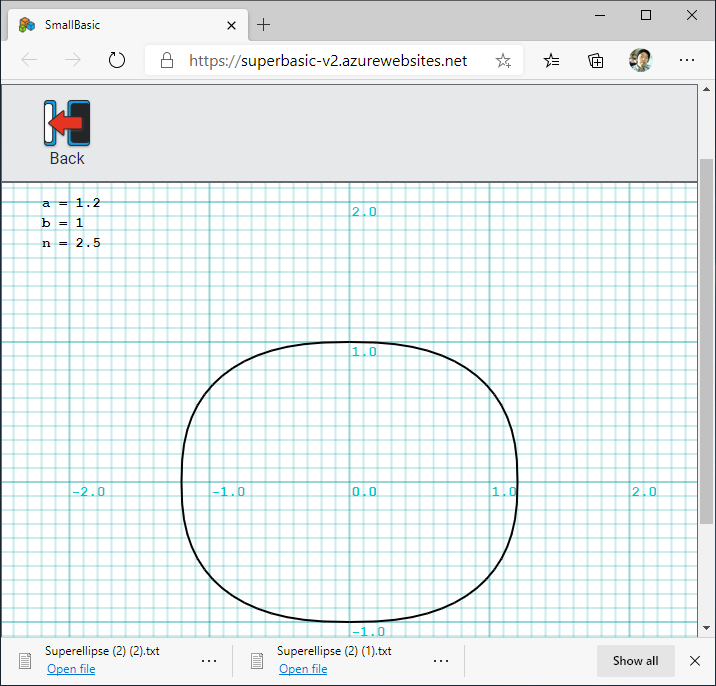Image resolution: width=716 pixels, height=686 pixels.
Task: Click the browser back navigation arrow
Action: click(29, 60)
